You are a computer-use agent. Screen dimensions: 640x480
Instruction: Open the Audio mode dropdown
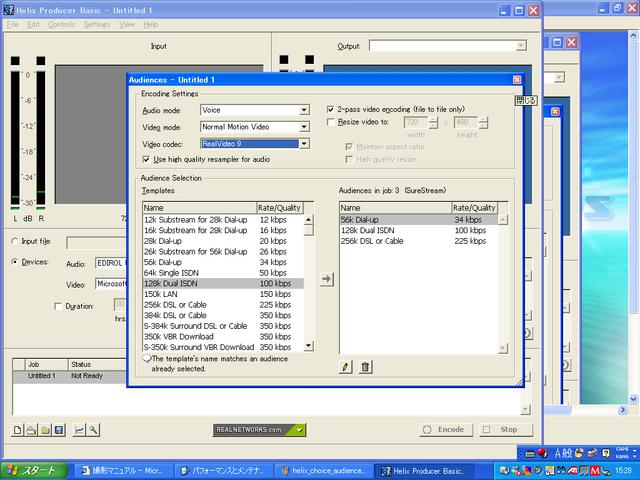click(304, 110)
